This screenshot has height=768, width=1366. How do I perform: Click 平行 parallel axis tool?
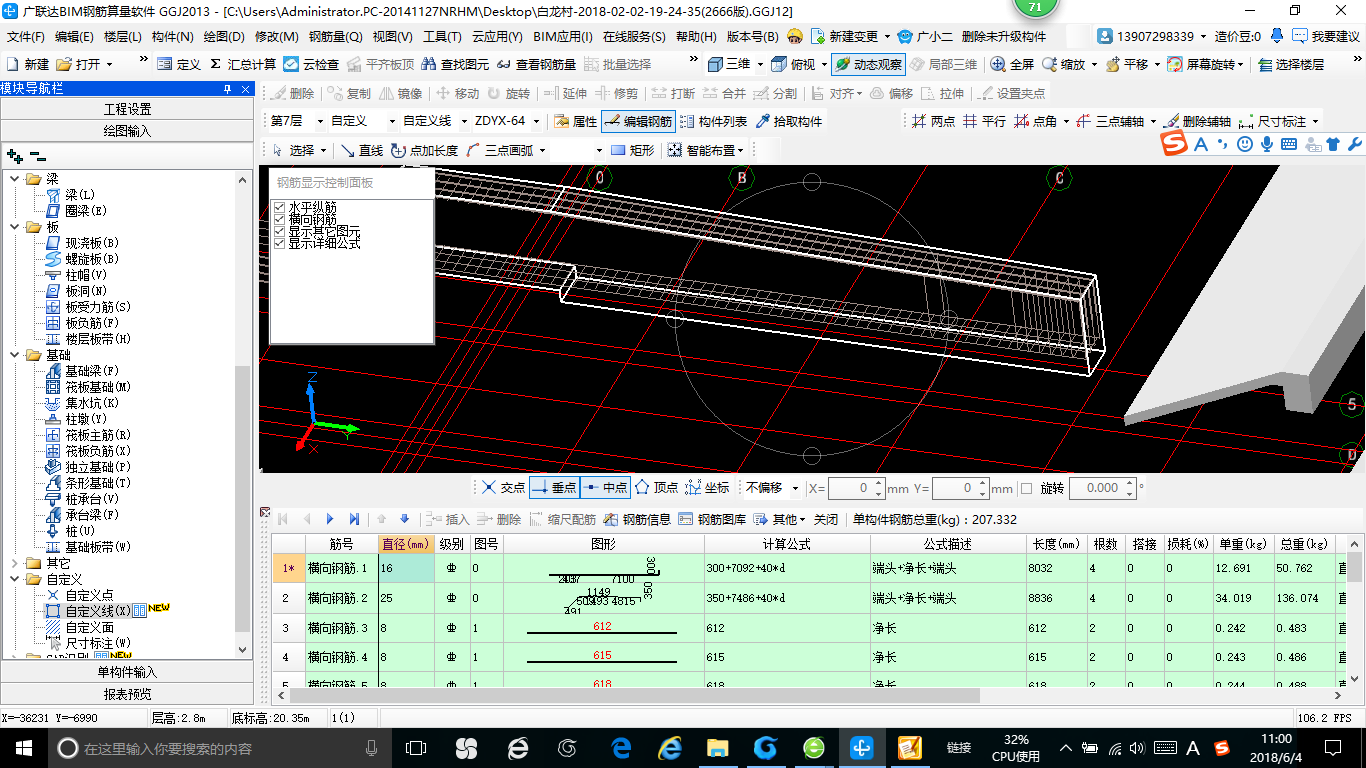(984, 121)
